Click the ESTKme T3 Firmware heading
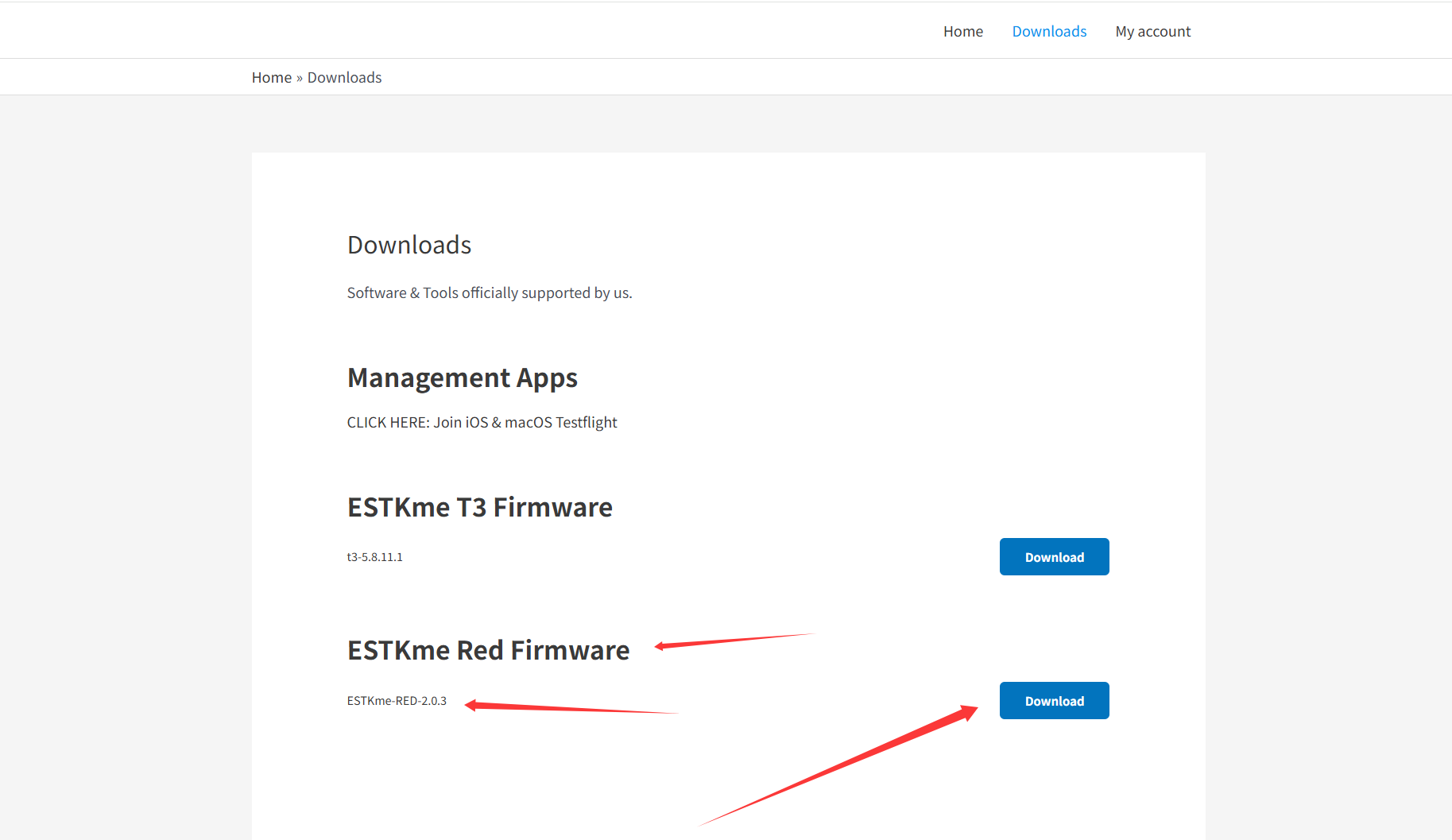Viewport: 1452px width, 840px height. (479, 508)
